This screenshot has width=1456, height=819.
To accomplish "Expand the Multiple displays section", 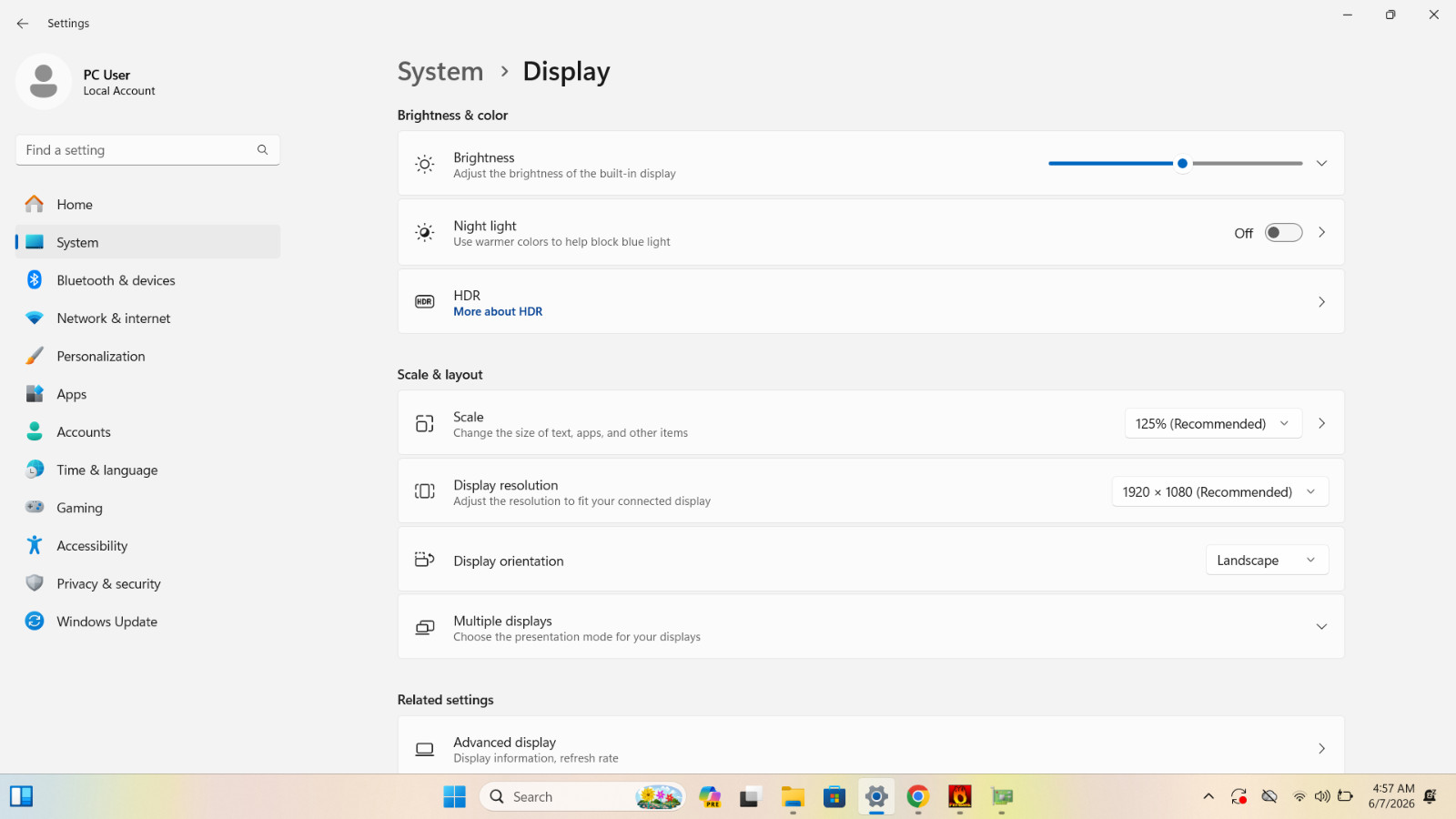I will point(1321,627).
